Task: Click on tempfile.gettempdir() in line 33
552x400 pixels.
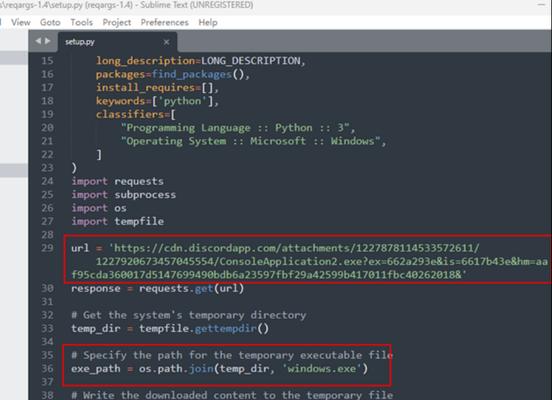Action: 204,329
